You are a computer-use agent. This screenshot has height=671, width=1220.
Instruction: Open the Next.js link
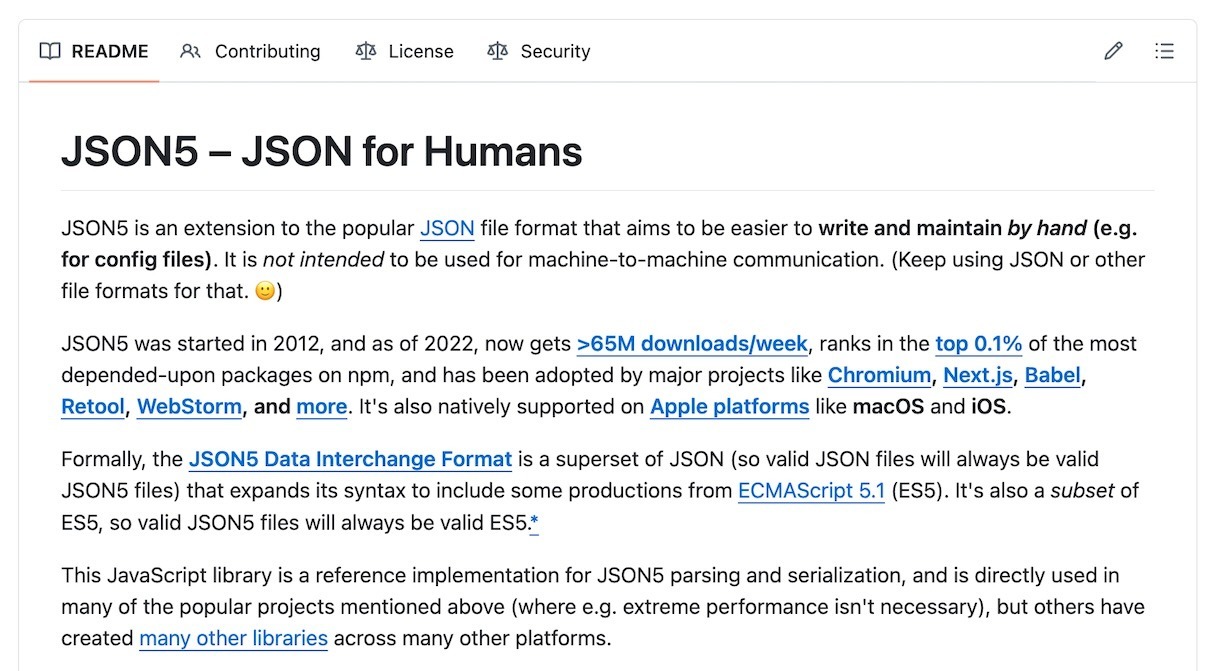click(978, 376)
